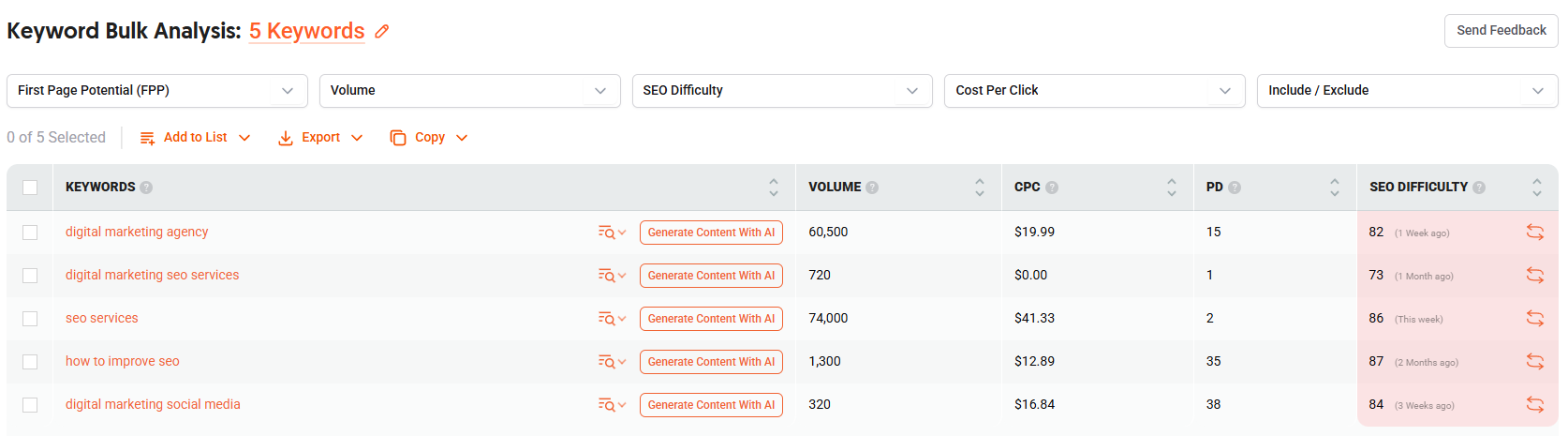Show help tooltip next to PD header

1235,188
